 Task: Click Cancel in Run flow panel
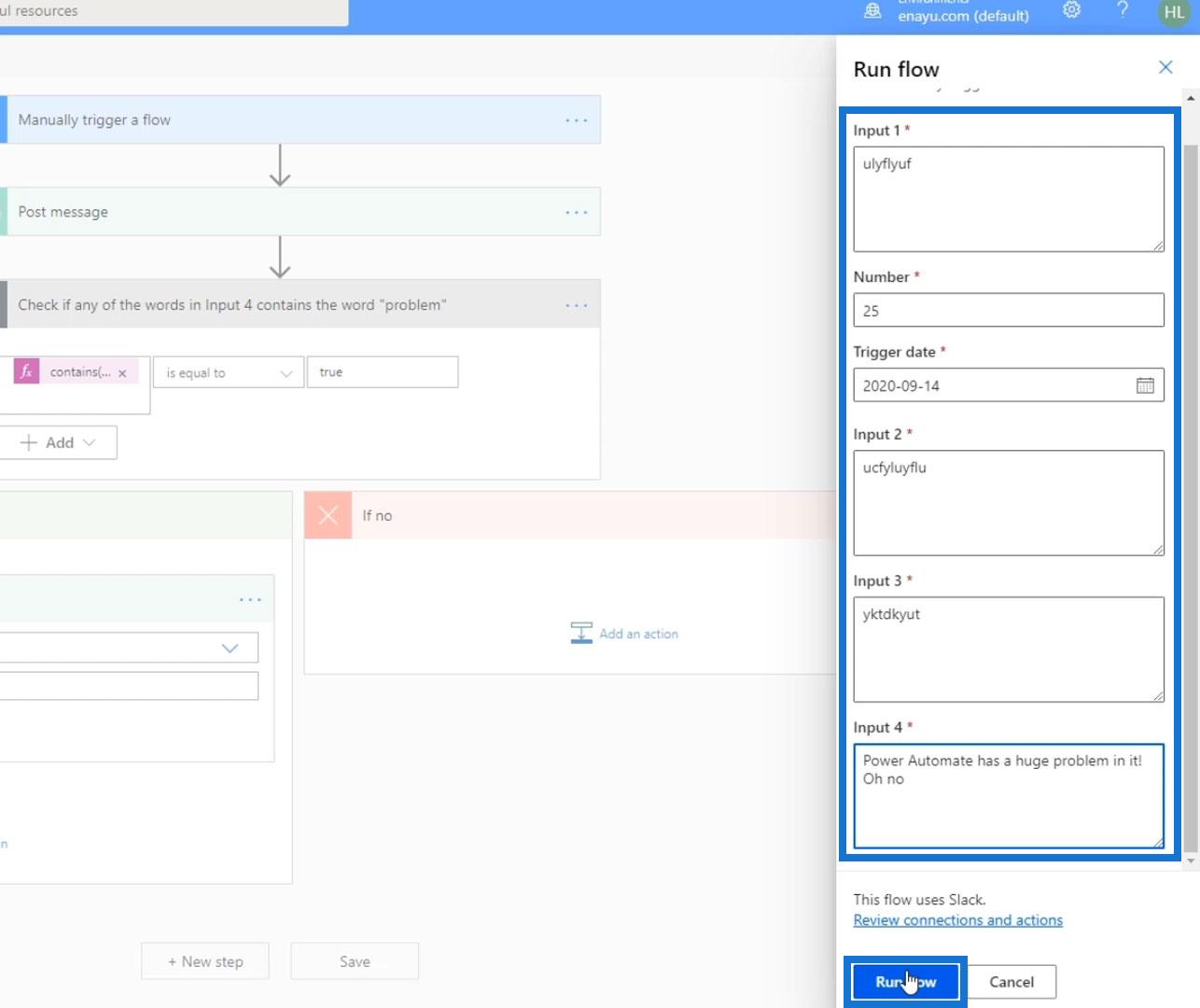1012,982
